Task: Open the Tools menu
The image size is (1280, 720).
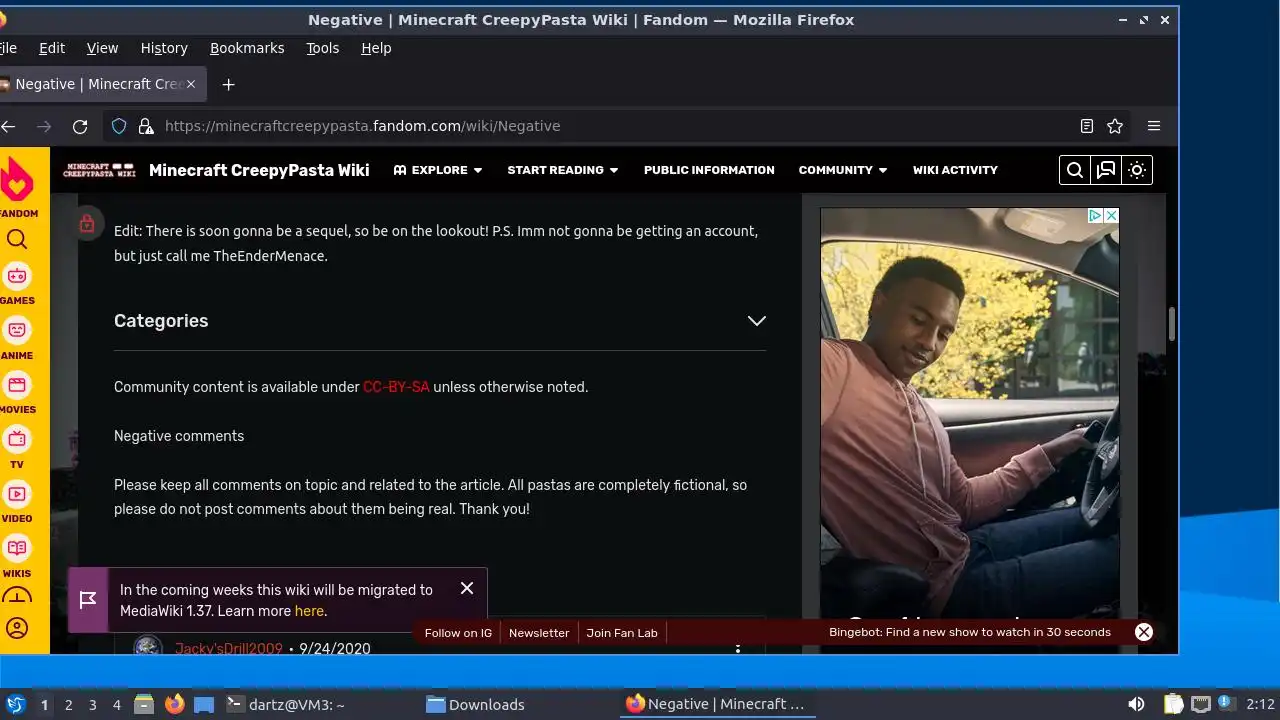Action: [x=322, y=48]
